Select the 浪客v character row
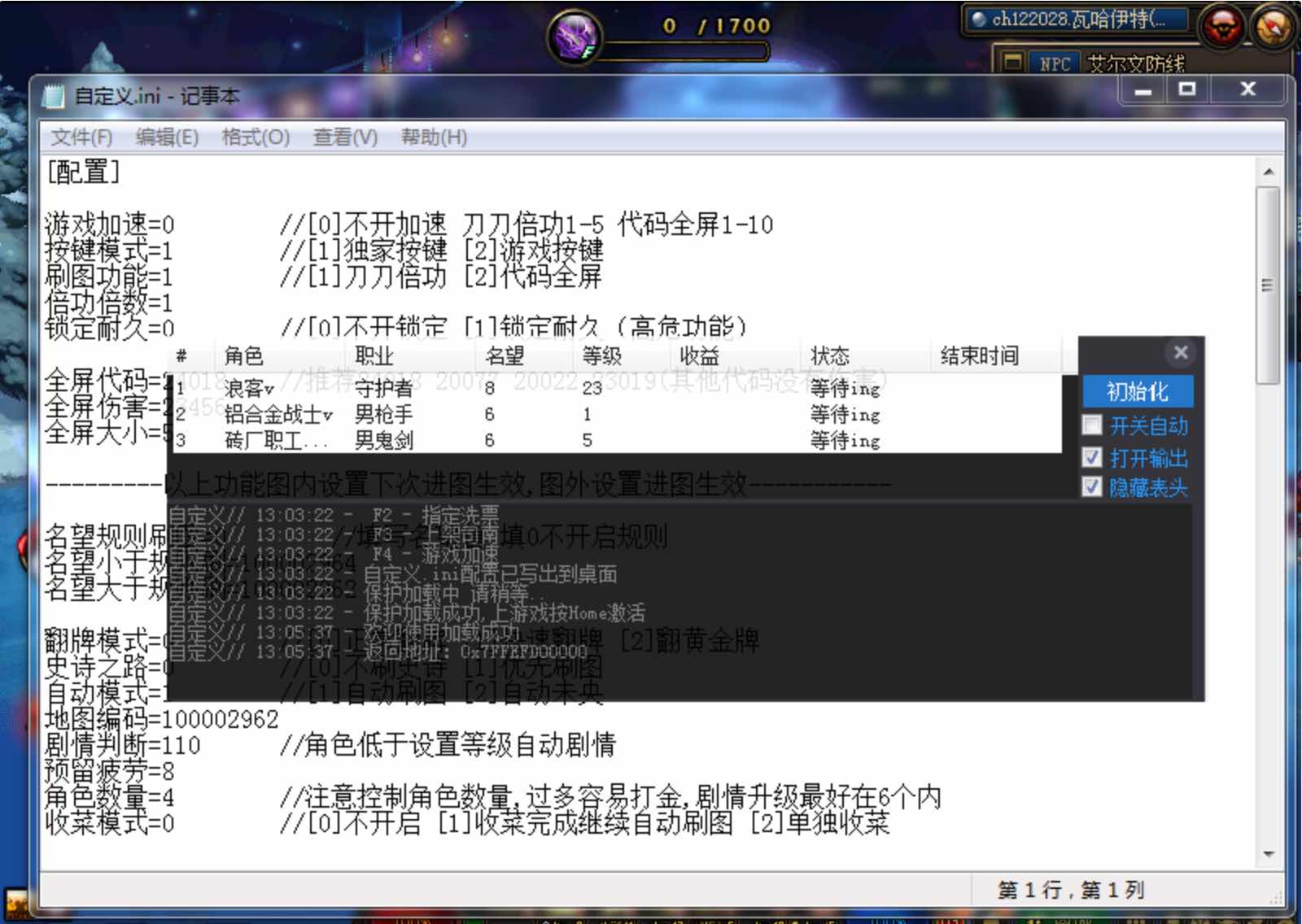This screenshot has height=924, width=1302. pos(617,388)
